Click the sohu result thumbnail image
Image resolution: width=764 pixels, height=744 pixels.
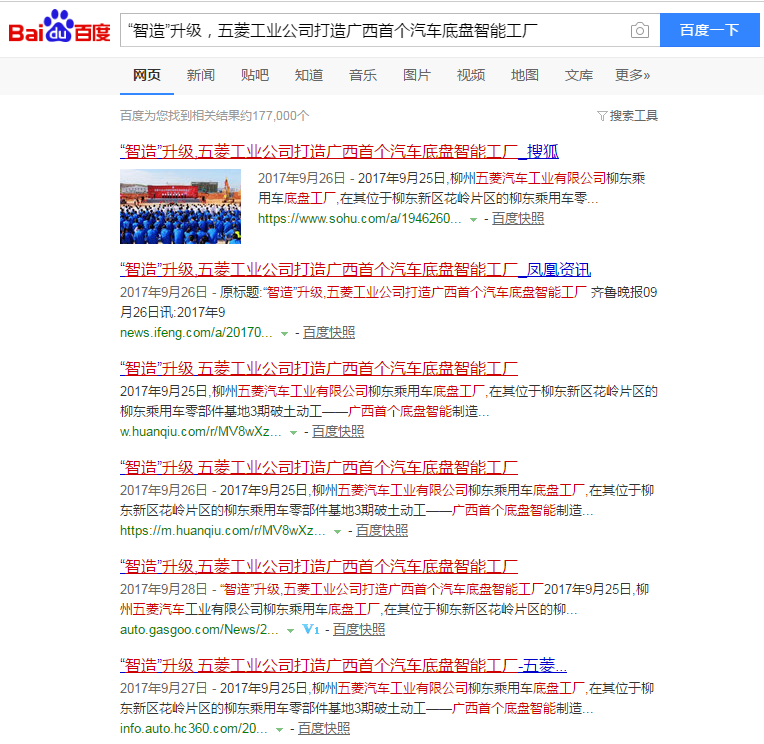pos(180,206)
